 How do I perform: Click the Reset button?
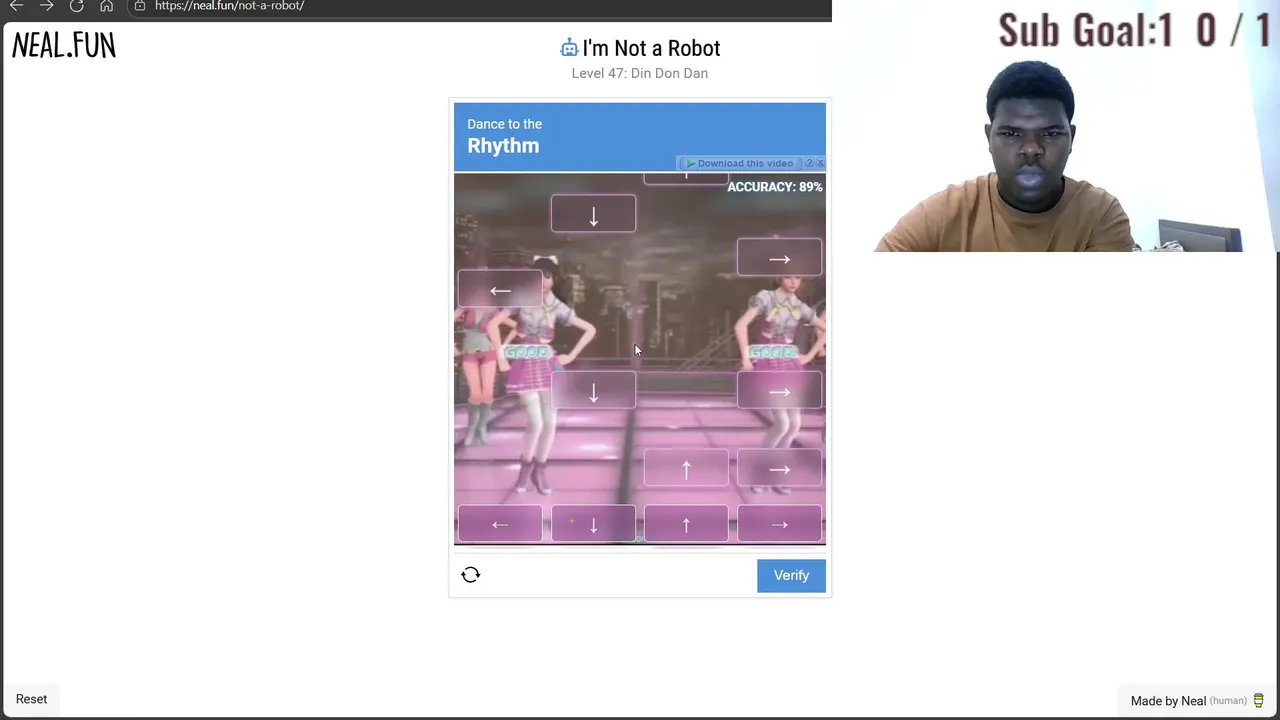[x=31, y=699]
